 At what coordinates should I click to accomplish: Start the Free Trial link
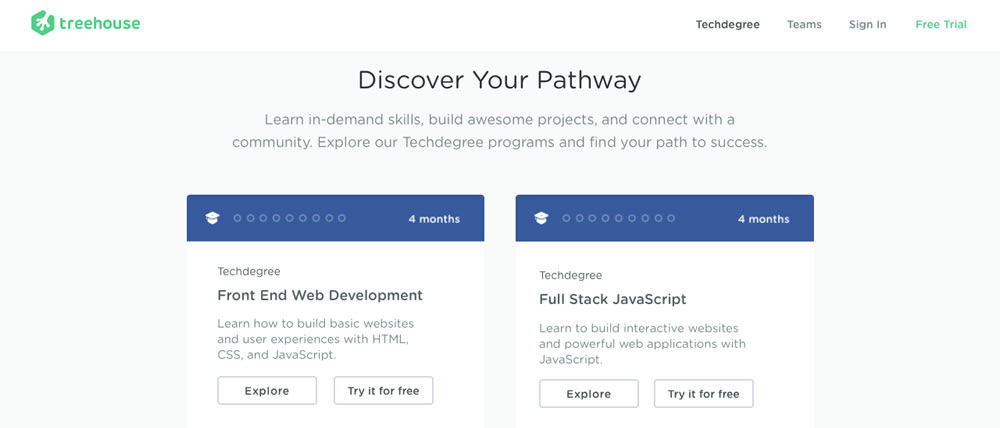[x=941, y=25]
